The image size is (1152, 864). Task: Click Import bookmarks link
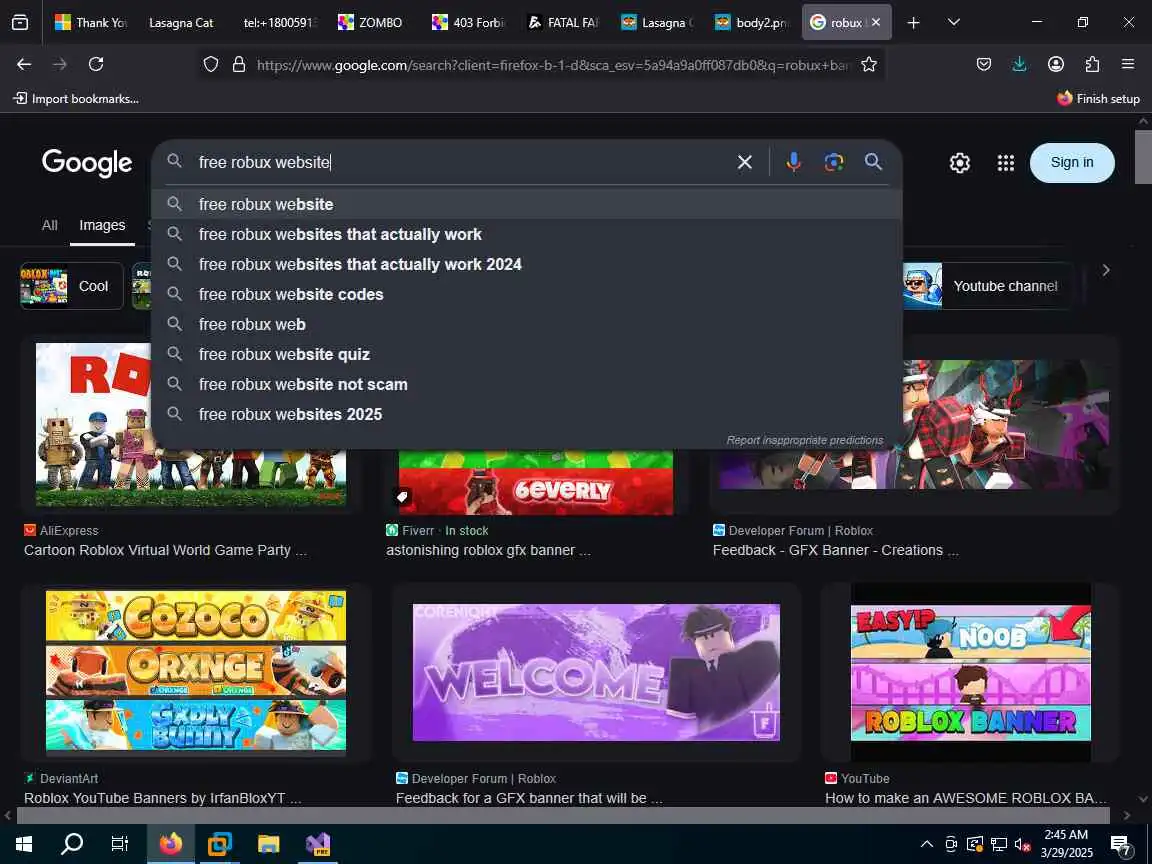[76, 98]
